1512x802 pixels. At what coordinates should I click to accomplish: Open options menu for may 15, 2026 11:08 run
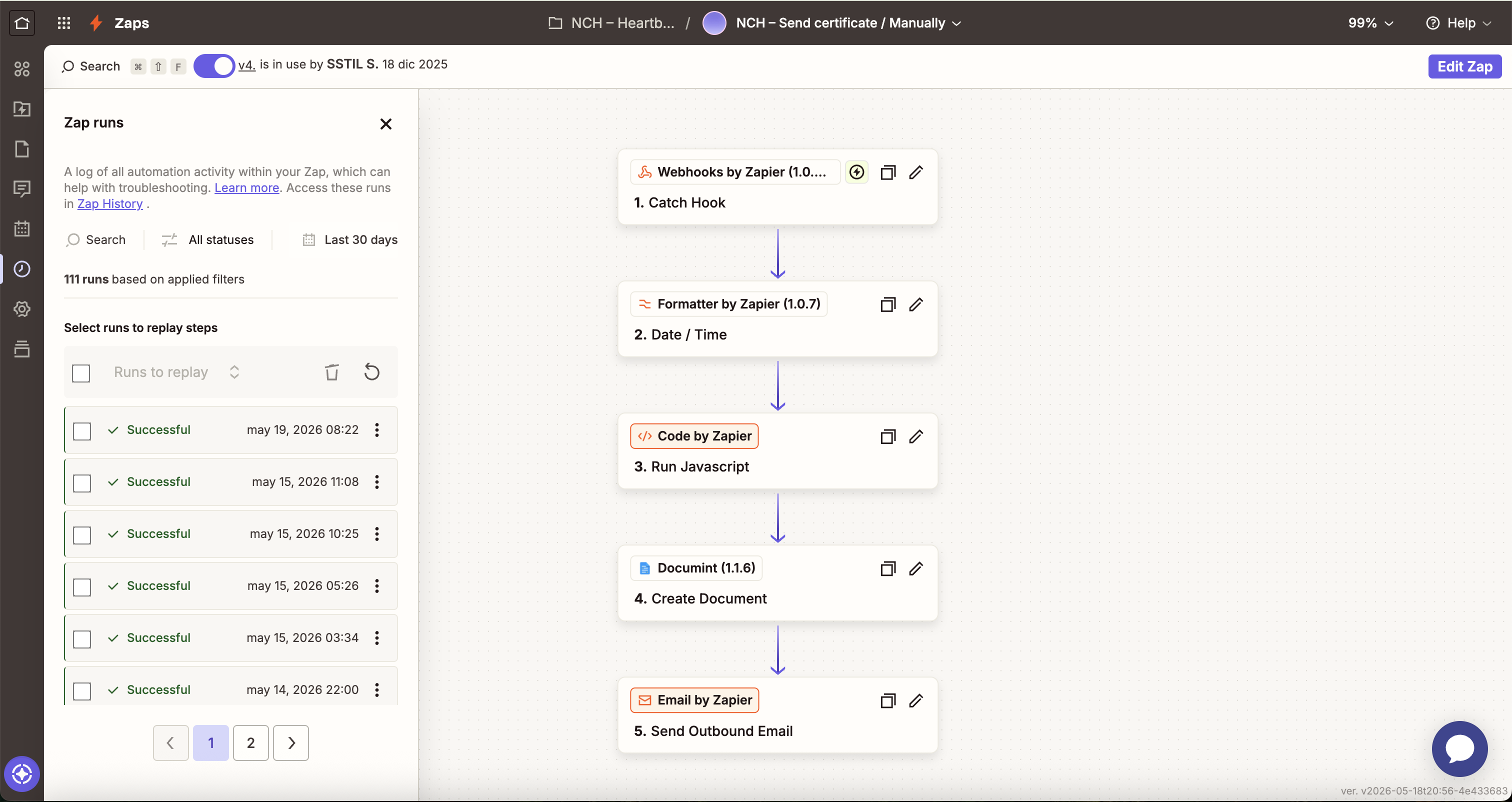tap(377, 482)
